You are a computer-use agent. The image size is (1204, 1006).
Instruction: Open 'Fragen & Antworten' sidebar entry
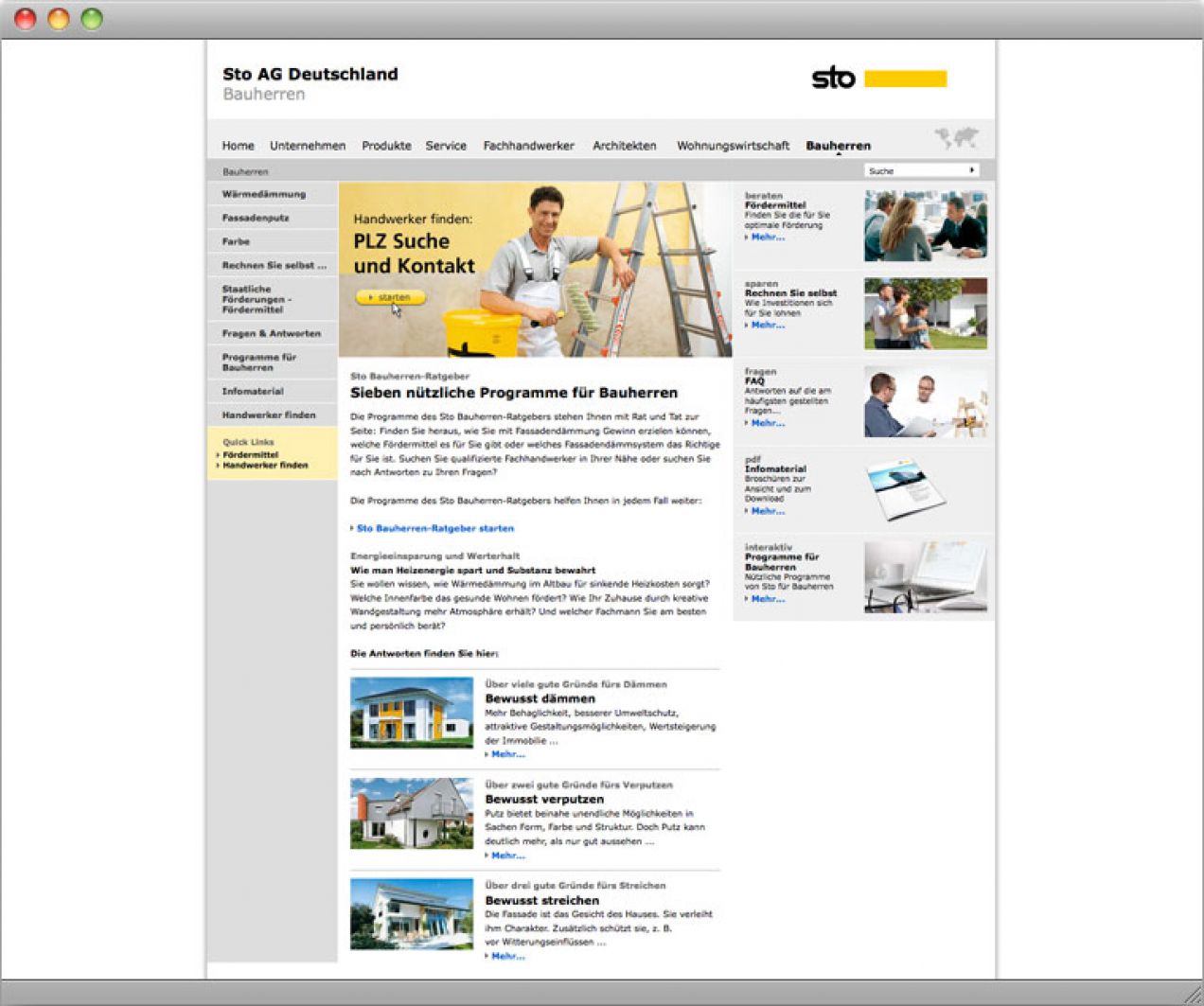point(271,333)
